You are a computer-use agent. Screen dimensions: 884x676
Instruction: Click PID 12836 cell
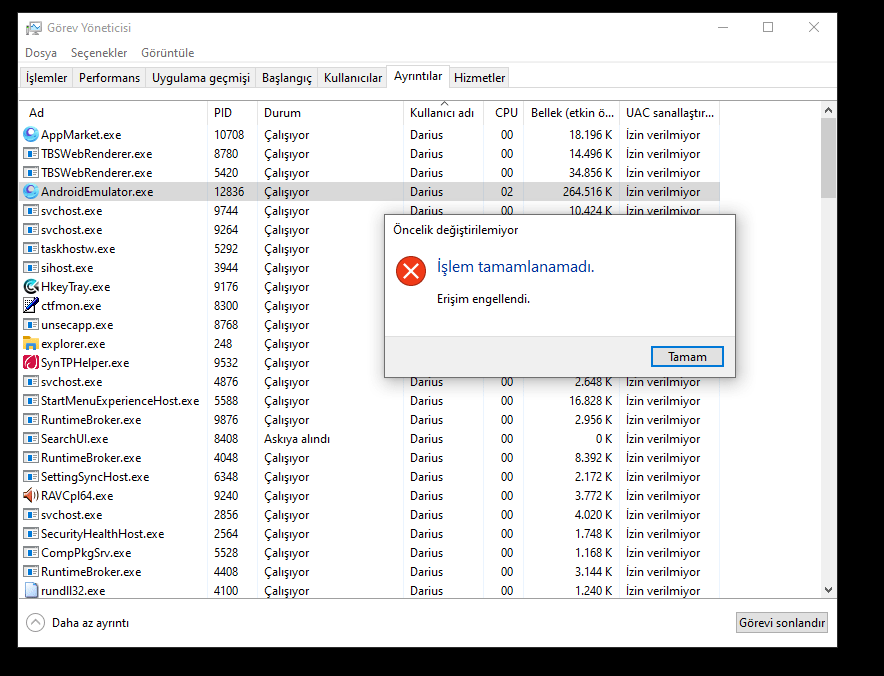coord(229,192)
